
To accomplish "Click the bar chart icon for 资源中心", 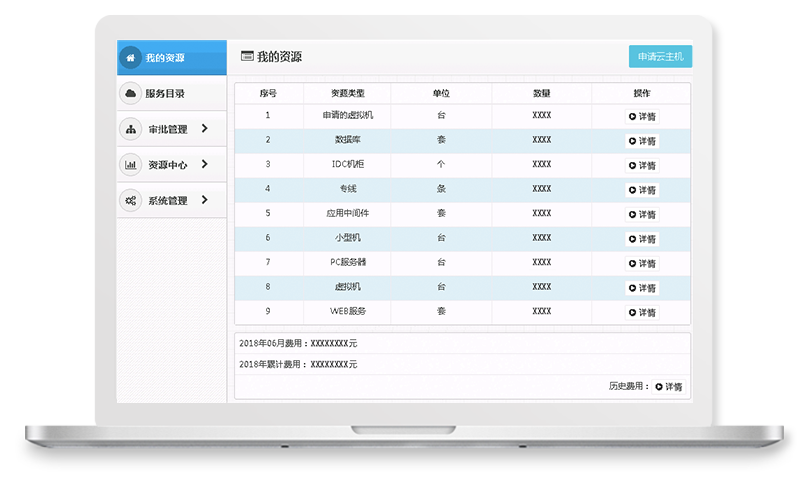I will (131, 165).
